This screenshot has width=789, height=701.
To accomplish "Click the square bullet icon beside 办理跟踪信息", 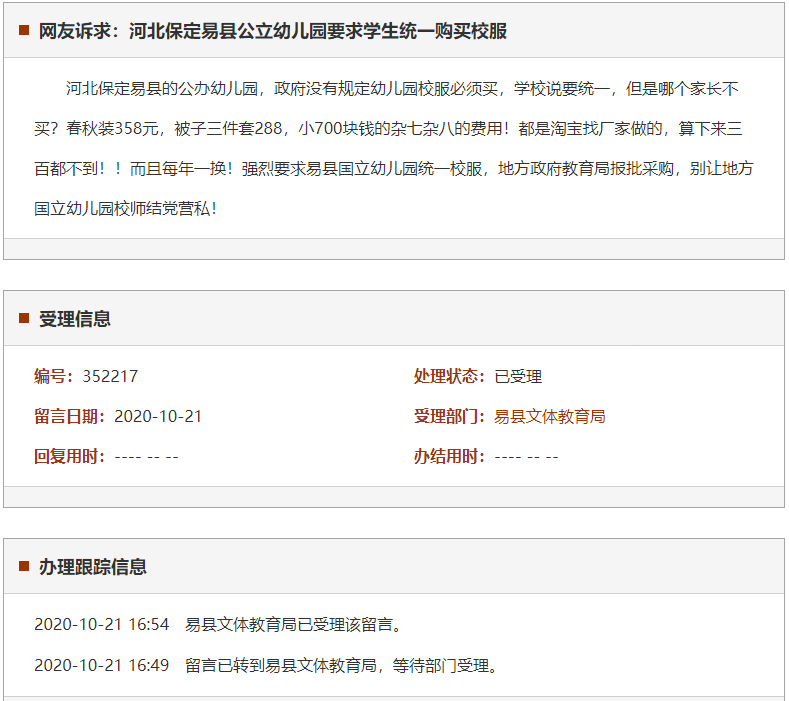I will pos(24,567).
